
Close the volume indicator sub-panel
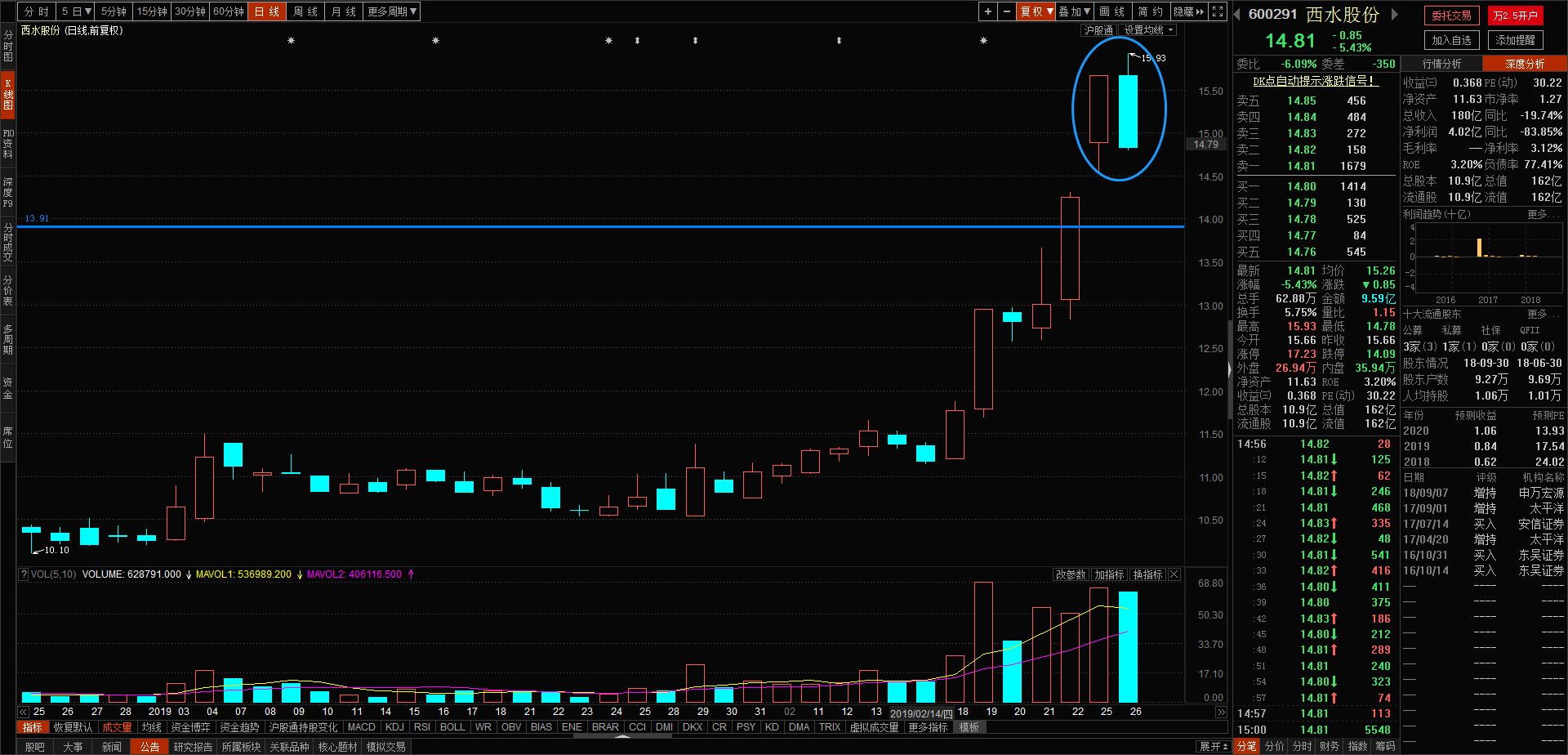pos(1174,574)
